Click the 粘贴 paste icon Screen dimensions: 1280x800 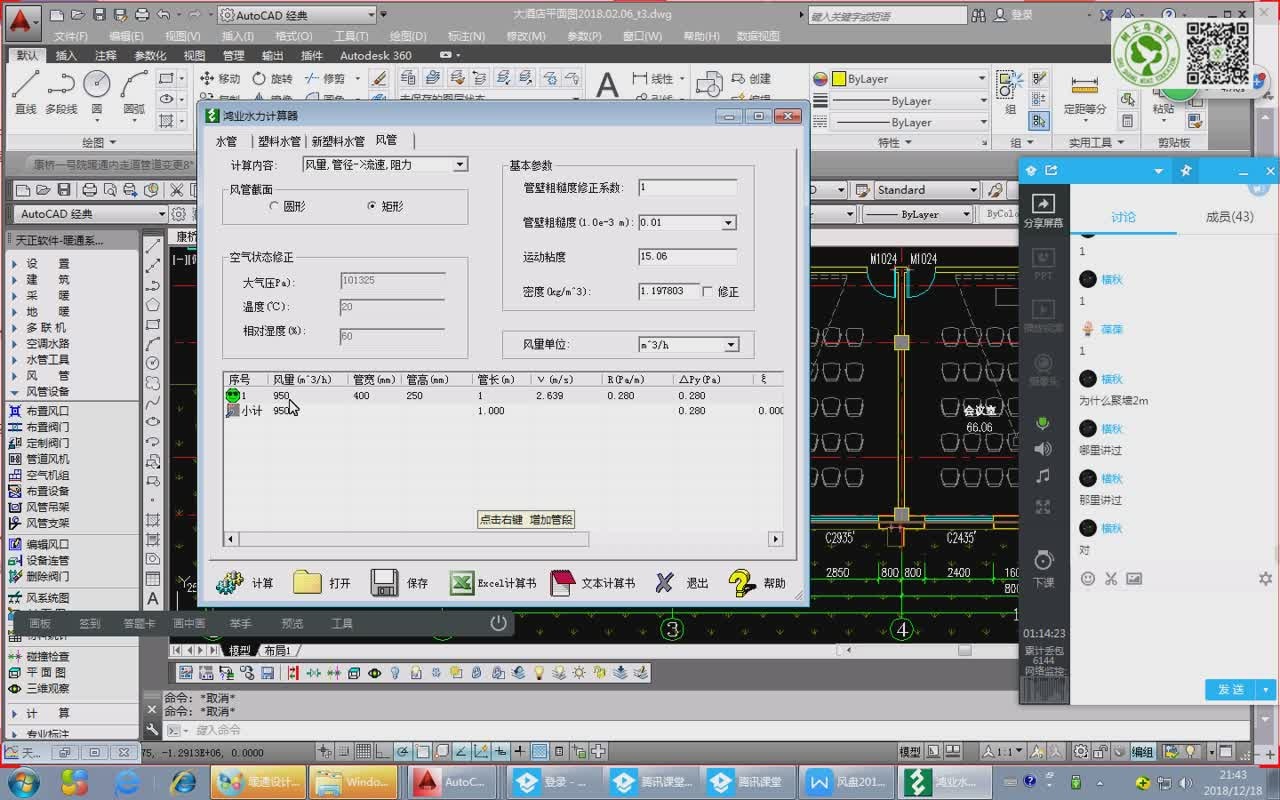1162,95
